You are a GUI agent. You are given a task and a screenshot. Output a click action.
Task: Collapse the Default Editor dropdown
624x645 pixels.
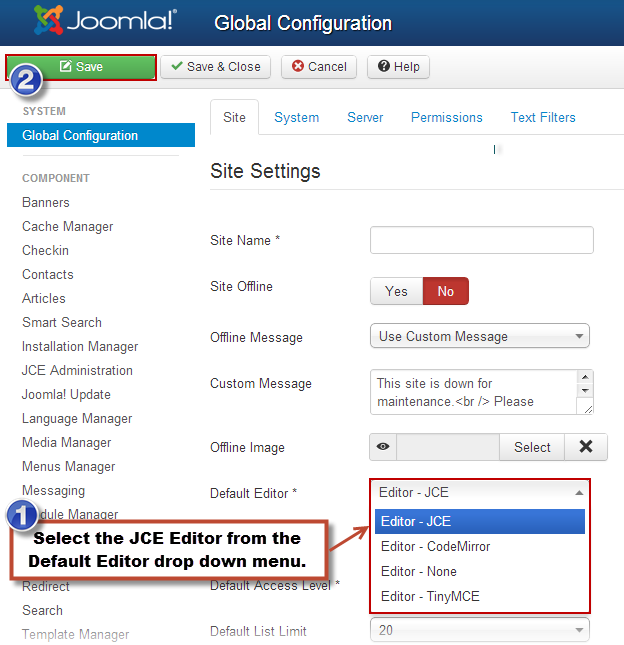[480, 492]
